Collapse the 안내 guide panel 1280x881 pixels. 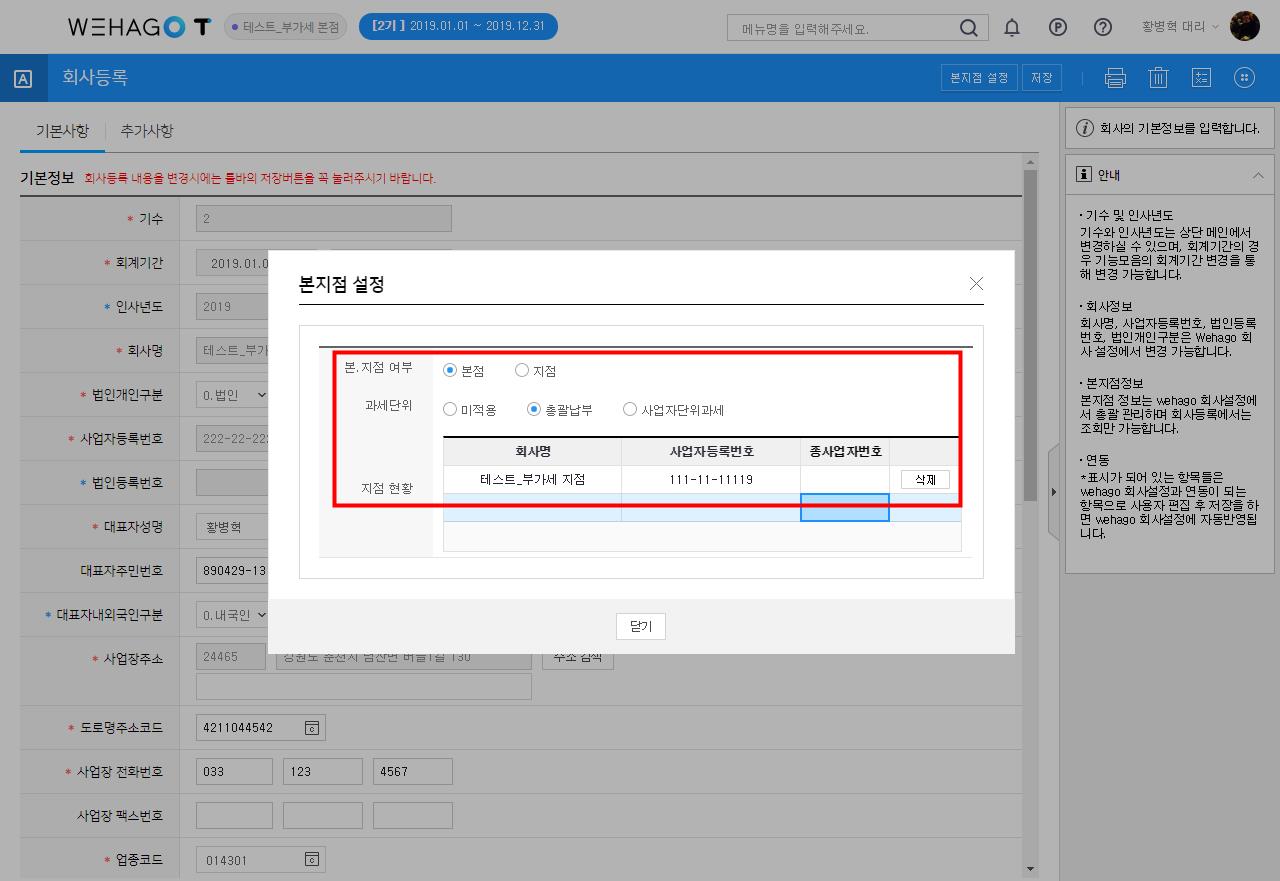(1257, 175)
